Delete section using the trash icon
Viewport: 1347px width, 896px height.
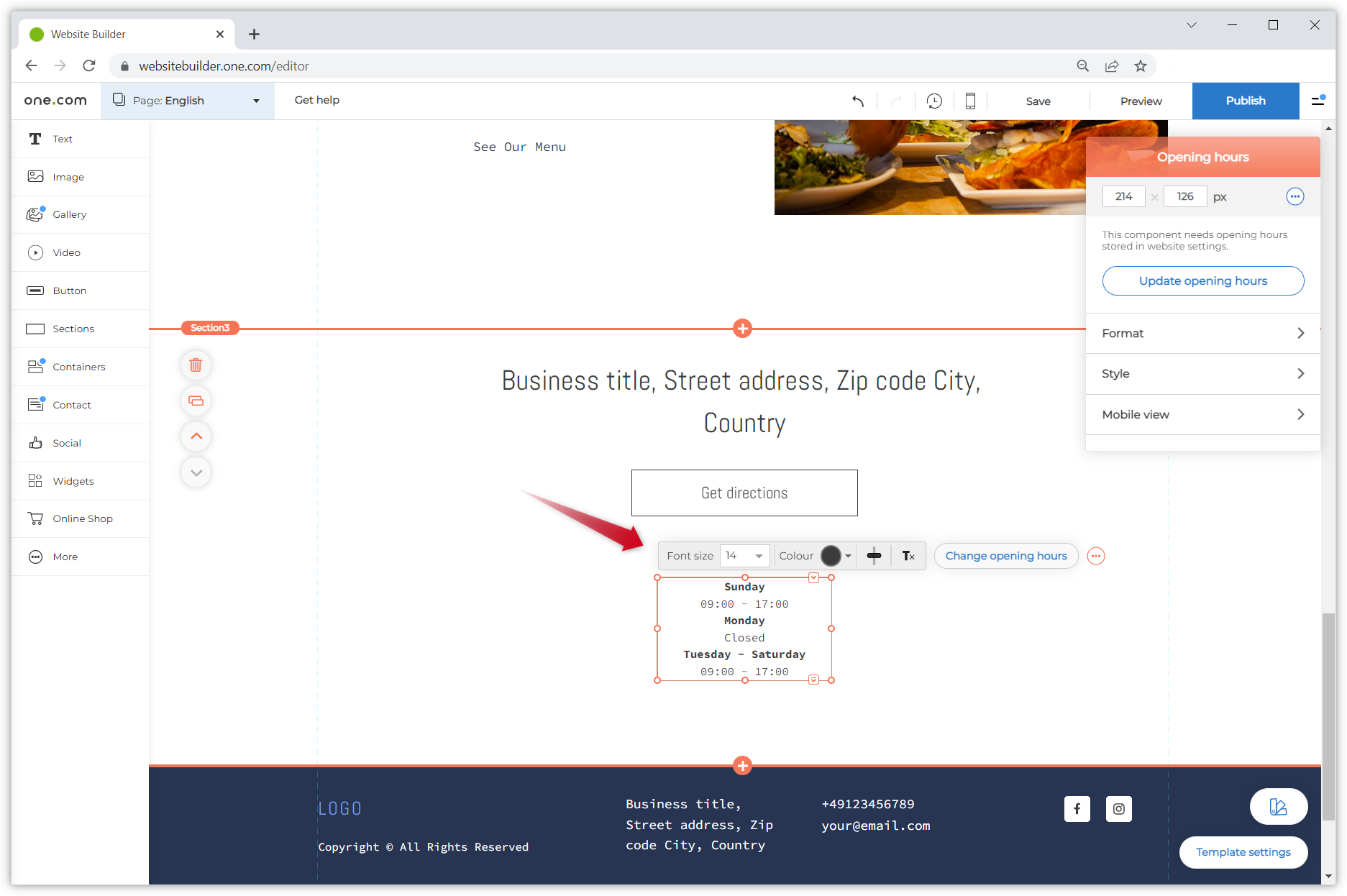[196, 365]
